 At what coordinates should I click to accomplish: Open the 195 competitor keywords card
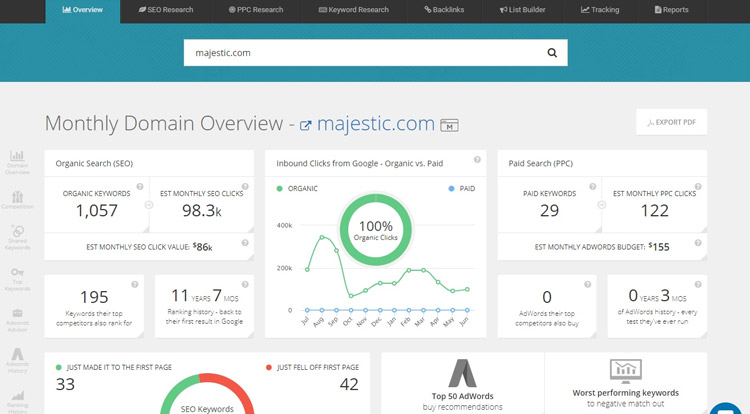94,306
